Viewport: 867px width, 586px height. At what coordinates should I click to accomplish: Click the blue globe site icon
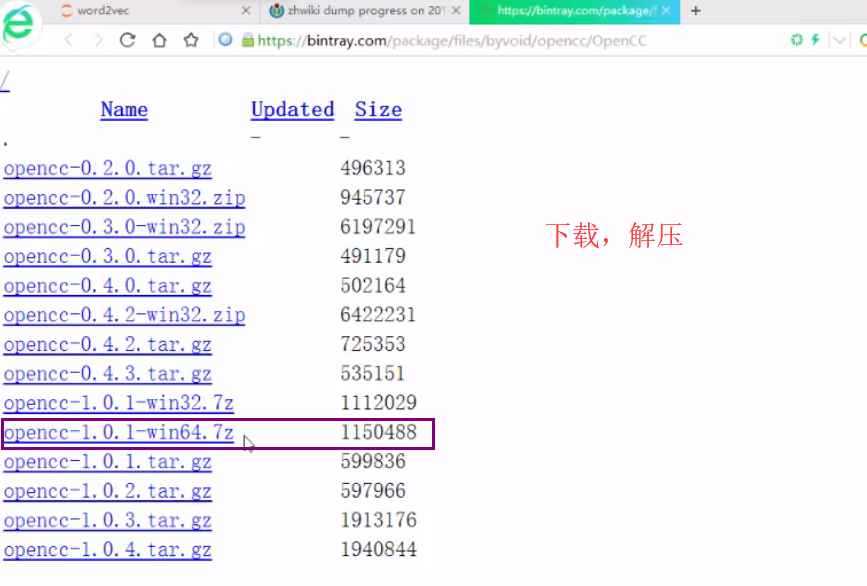[x=225, y=40]
